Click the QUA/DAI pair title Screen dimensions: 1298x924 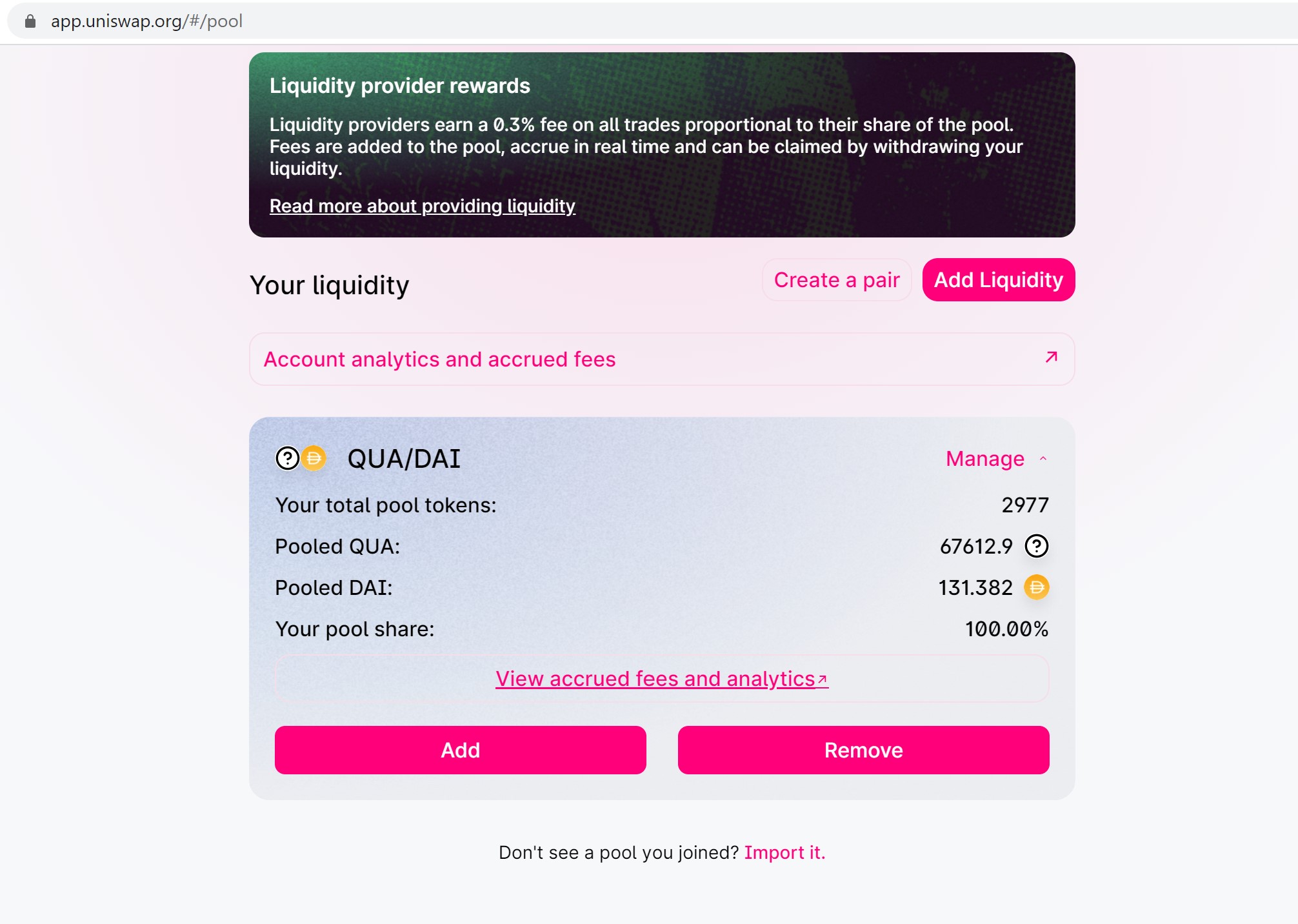click(x=404, y=459)
